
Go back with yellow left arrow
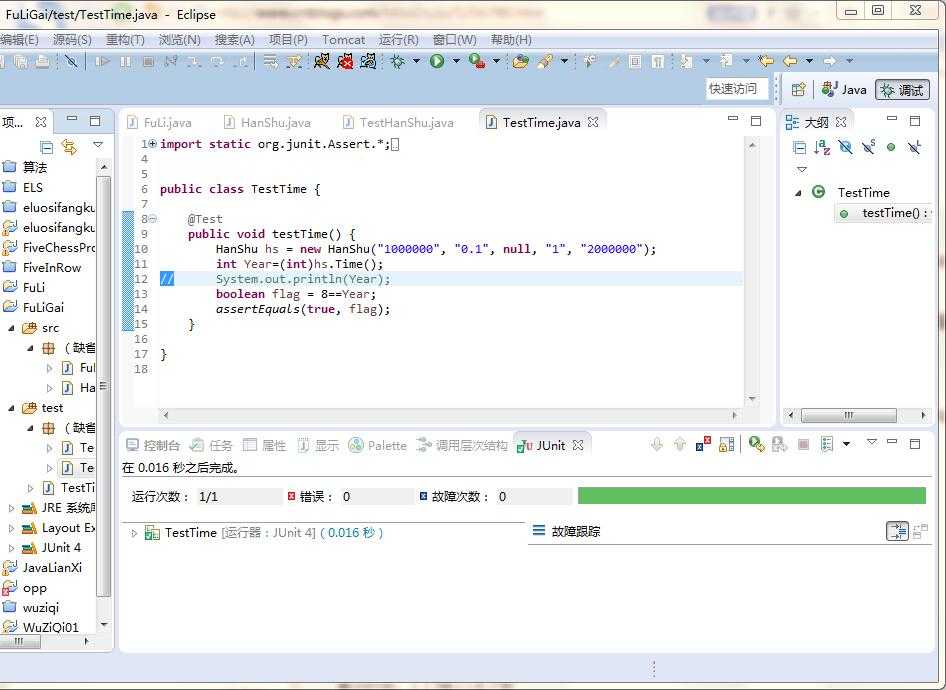[x=790, y=61]
